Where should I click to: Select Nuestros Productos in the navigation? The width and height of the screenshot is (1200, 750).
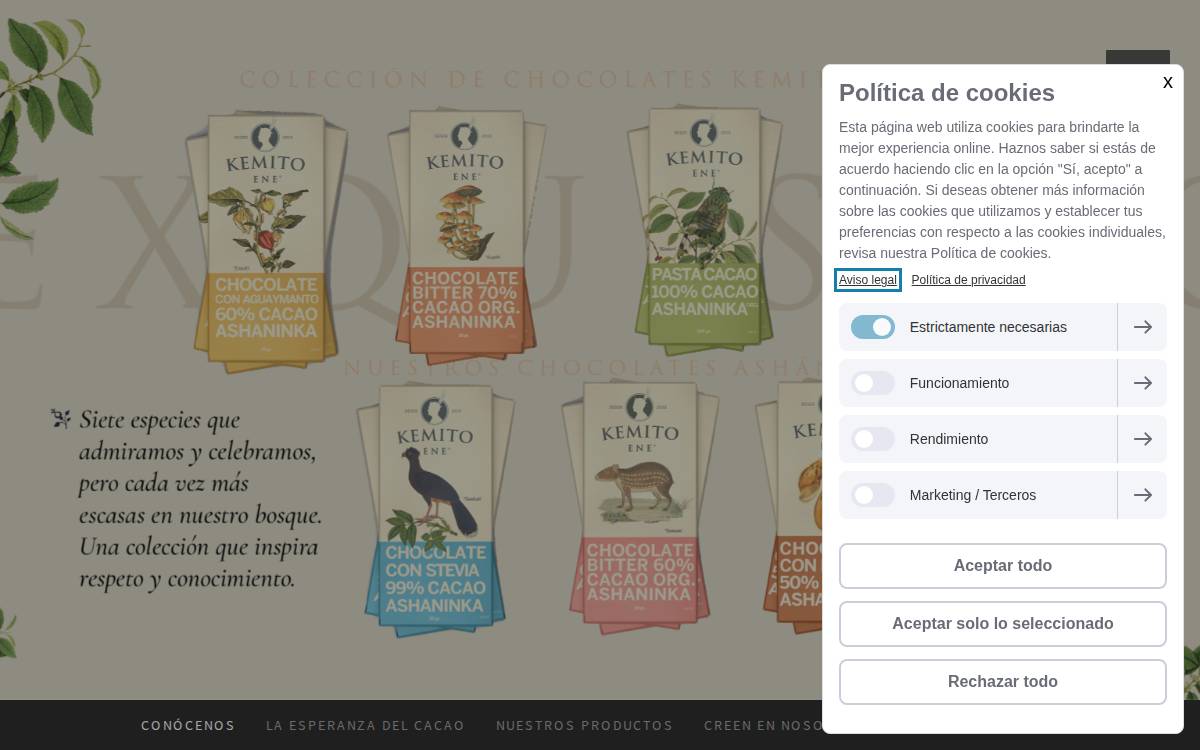(584, 726)
